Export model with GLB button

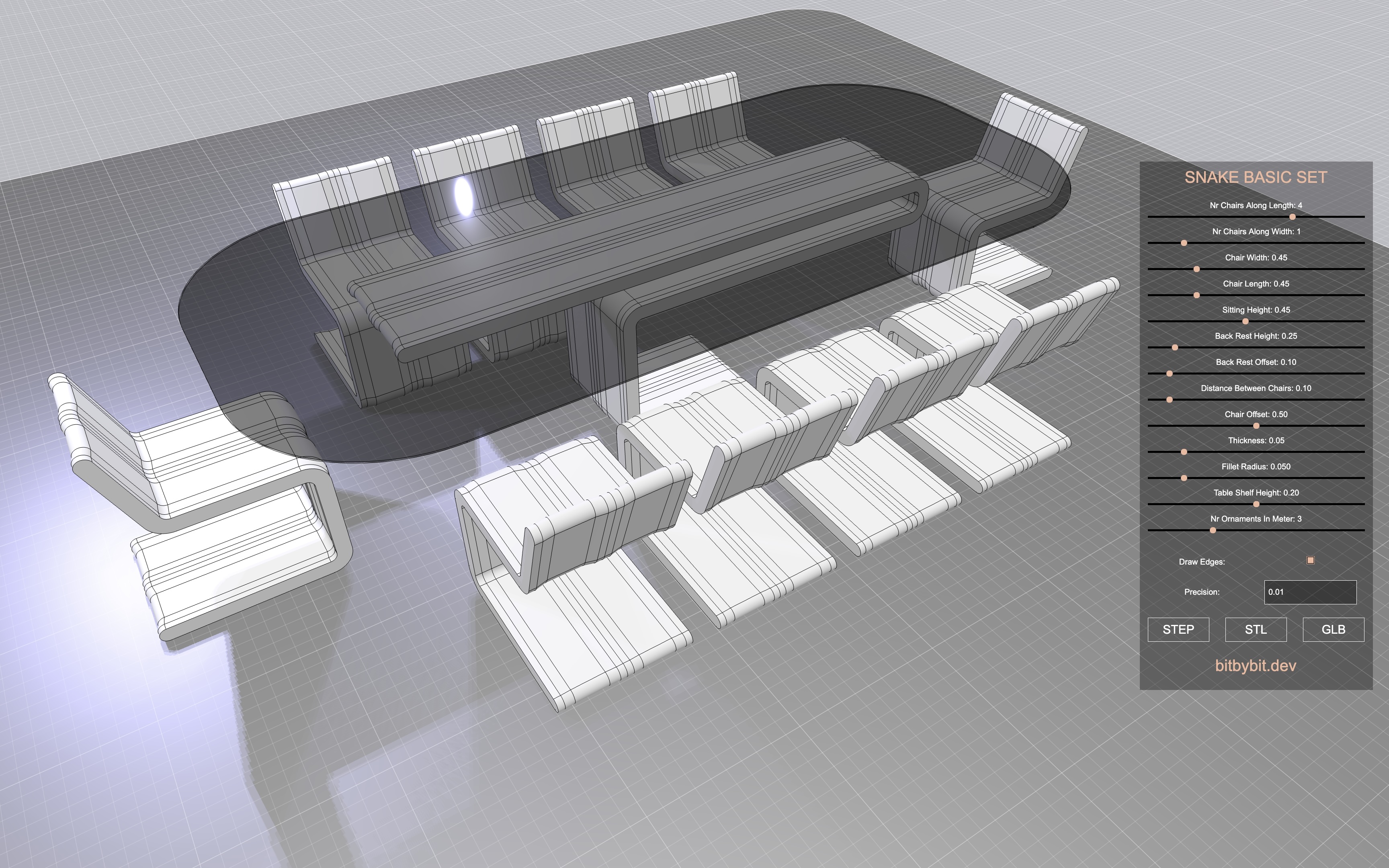click(x=1333, y=630)
